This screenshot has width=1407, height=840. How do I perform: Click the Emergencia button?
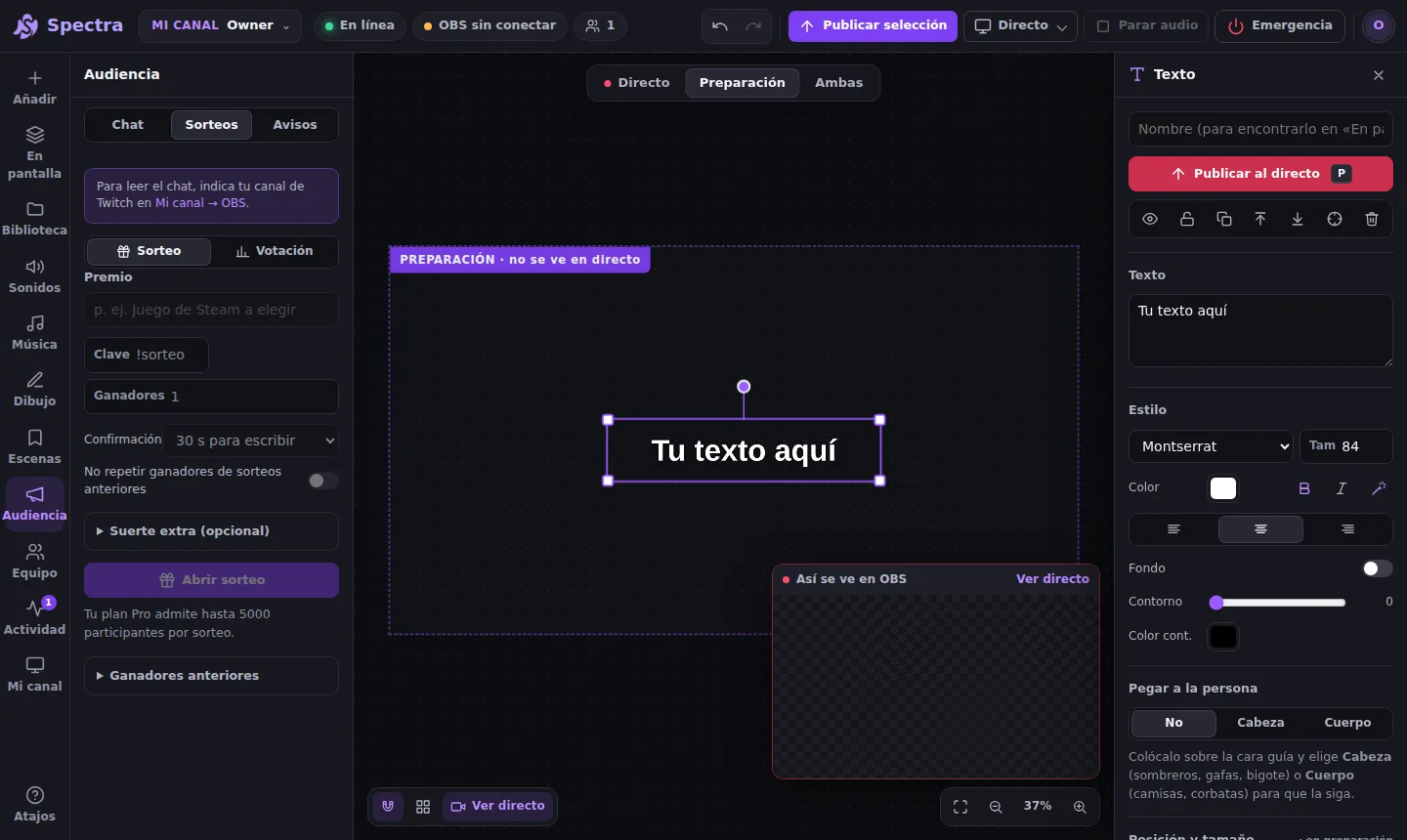click(1280, 26)
